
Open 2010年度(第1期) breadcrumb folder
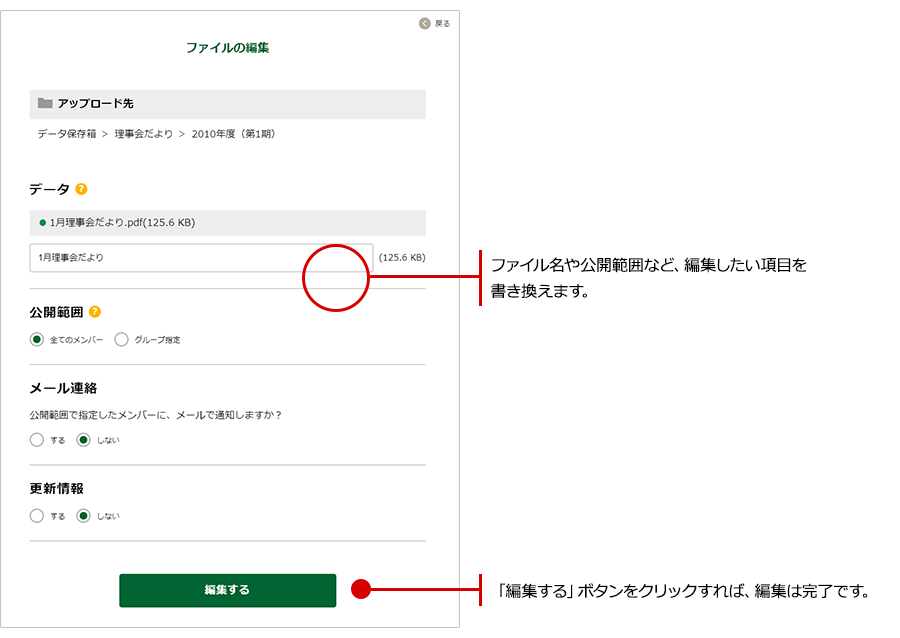point(233,133)
